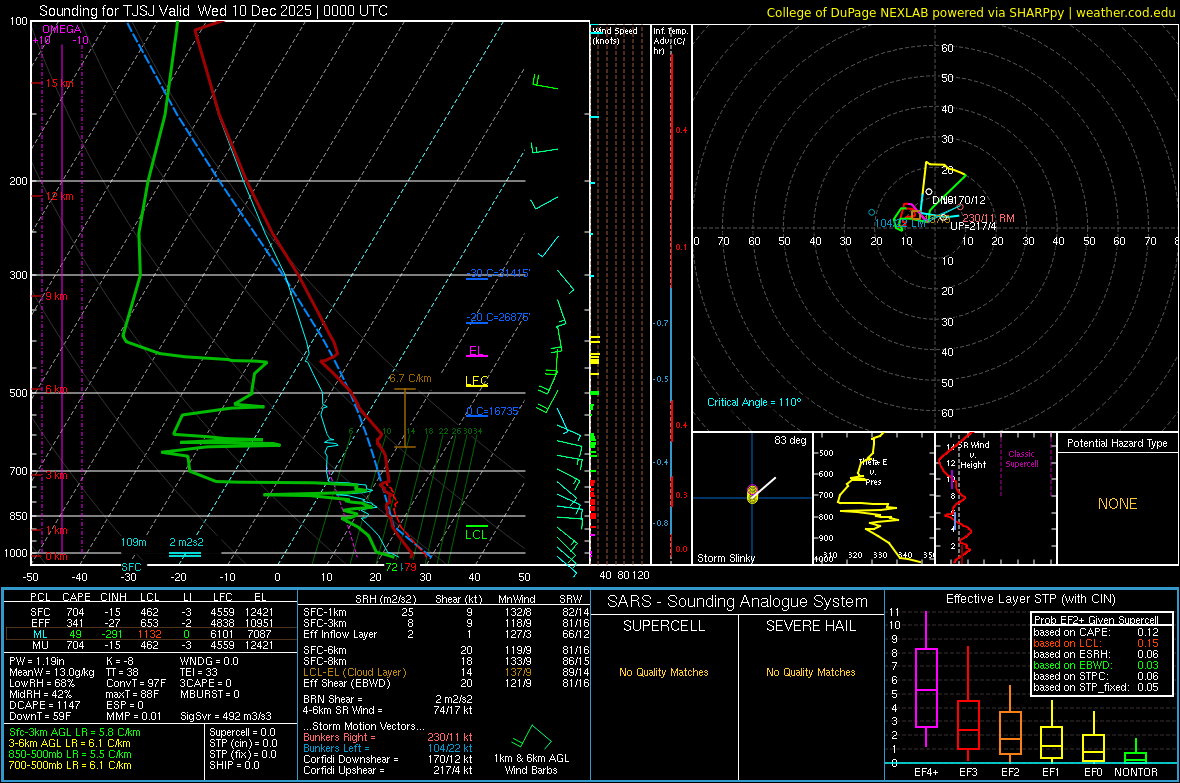
Task: Click the based on LCL: 0.15 row
Action: (1096, 643)
